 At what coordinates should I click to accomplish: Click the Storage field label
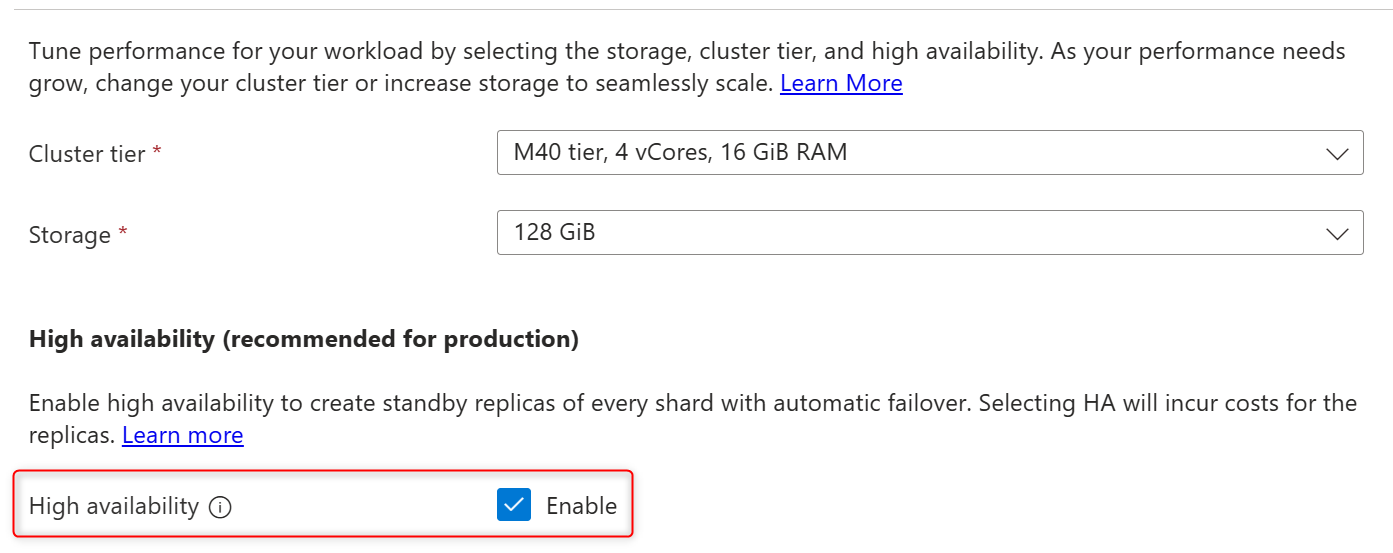pos(69,235)
